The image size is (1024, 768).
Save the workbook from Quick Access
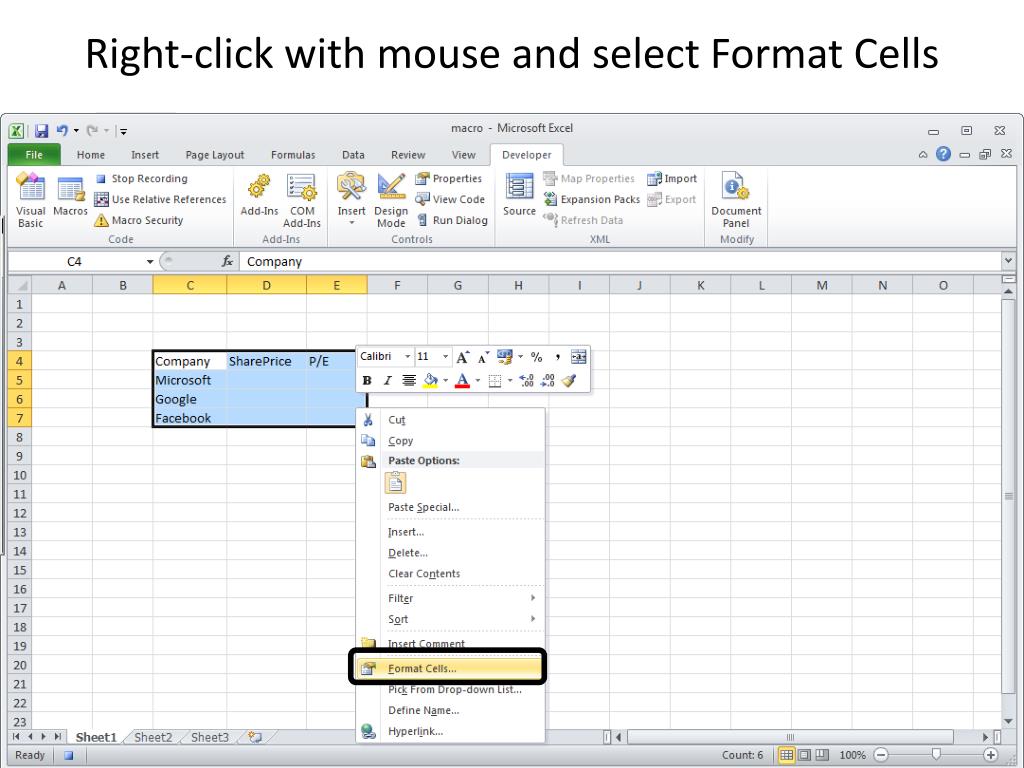[x=41, y=131]
